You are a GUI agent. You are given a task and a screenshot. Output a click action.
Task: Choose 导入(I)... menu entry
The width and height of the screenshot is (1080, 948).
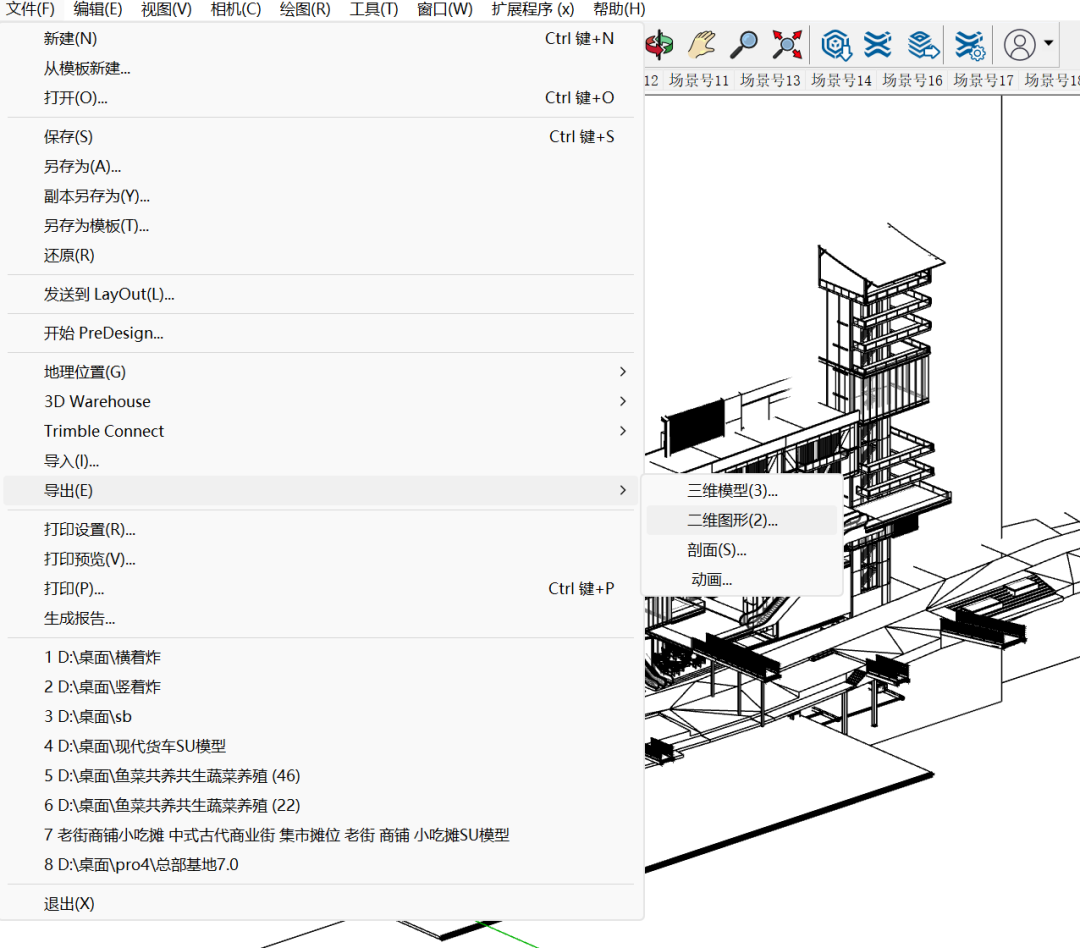(320, 461)
